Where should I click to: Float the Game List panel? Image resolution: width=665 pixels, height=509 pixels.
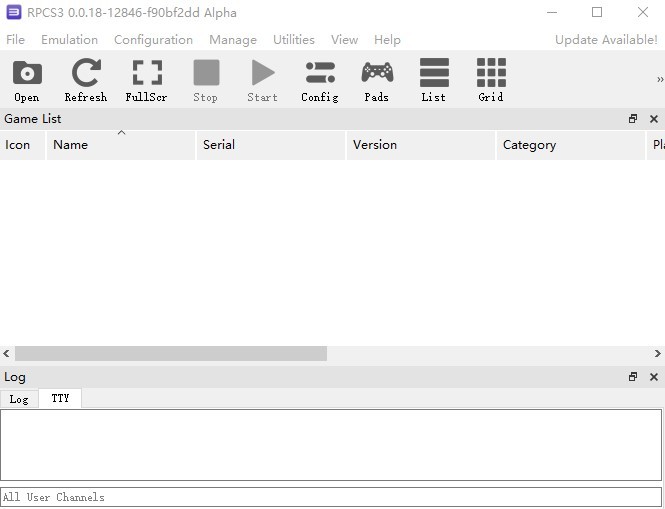pyautogui.click(x=633, y=119)
